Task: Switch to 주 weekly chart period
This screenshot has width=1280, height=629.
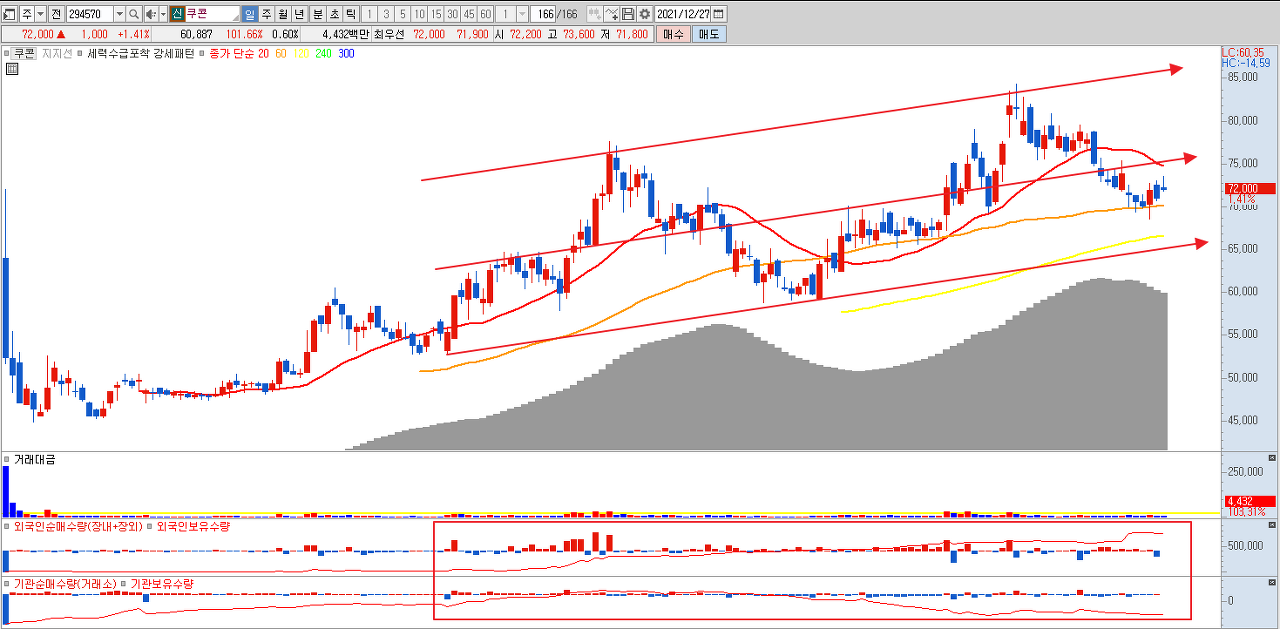Action: pyautogui.click(x=266, y=14)
